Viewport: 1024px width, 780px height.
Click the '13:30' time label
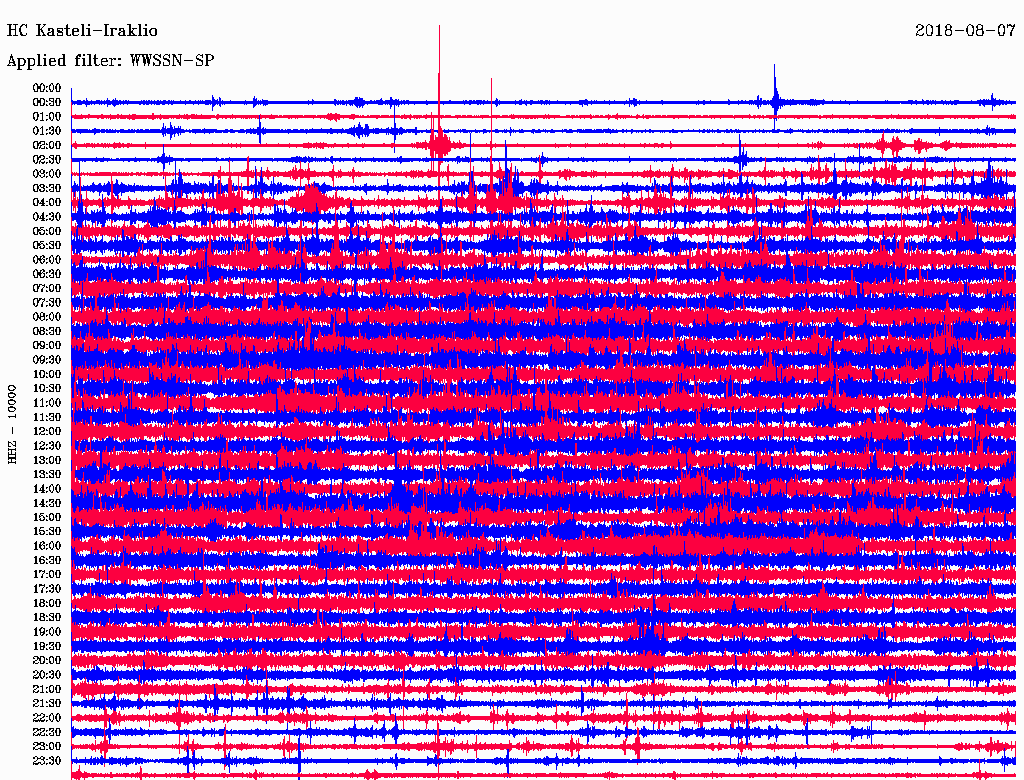pos(47,474)
